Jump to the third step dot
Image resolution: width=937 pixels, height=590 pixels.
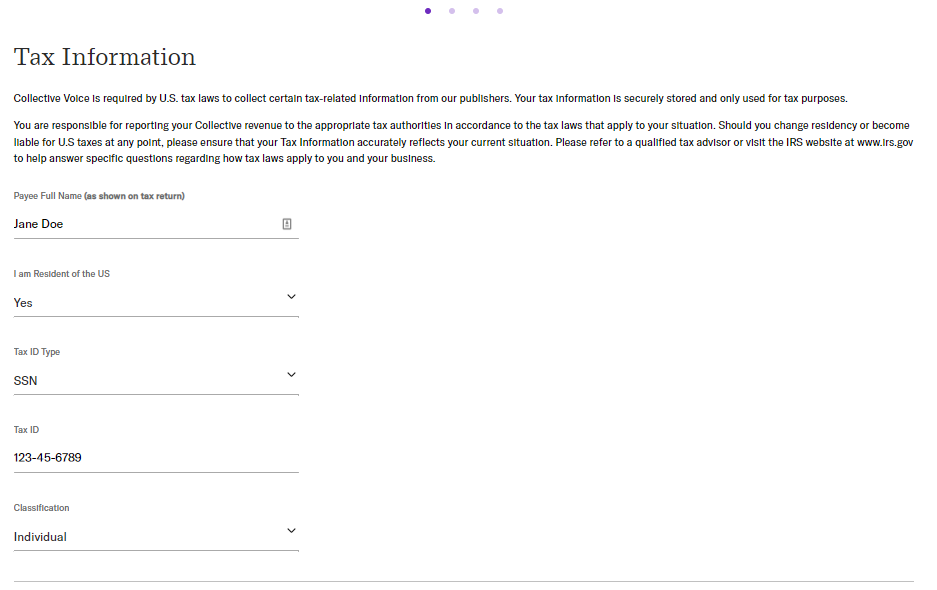pyautogui.click(x=476, y=11)
